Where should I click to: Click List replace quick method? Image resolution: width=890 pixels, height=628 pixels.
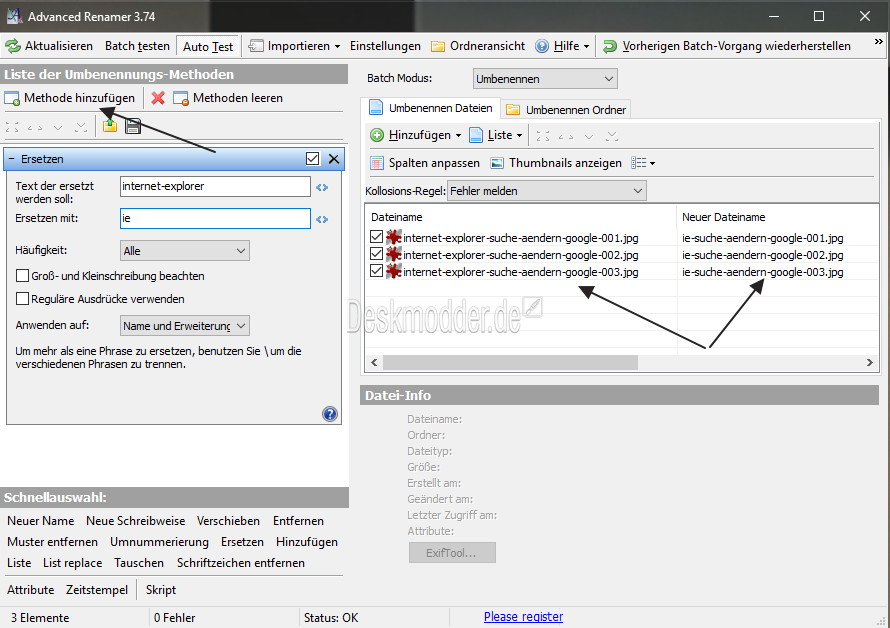[x=73, y=563]
